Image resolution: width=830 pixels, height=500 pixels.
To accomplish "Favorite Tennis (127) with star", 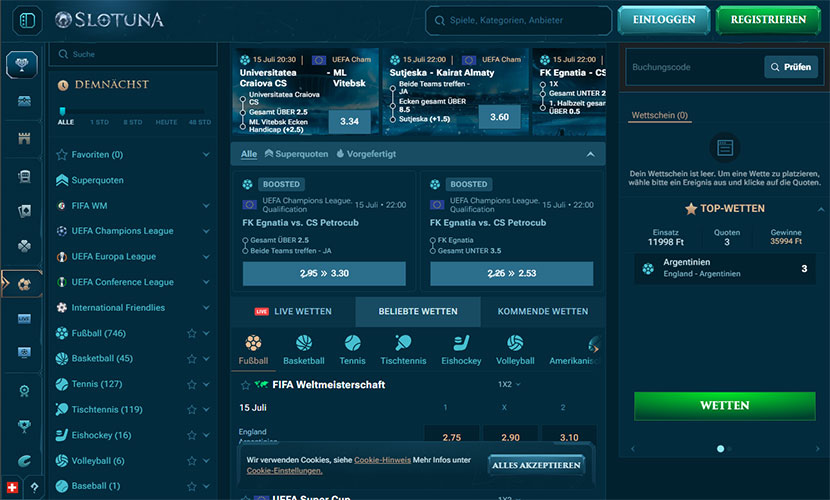I will point(192,385).
